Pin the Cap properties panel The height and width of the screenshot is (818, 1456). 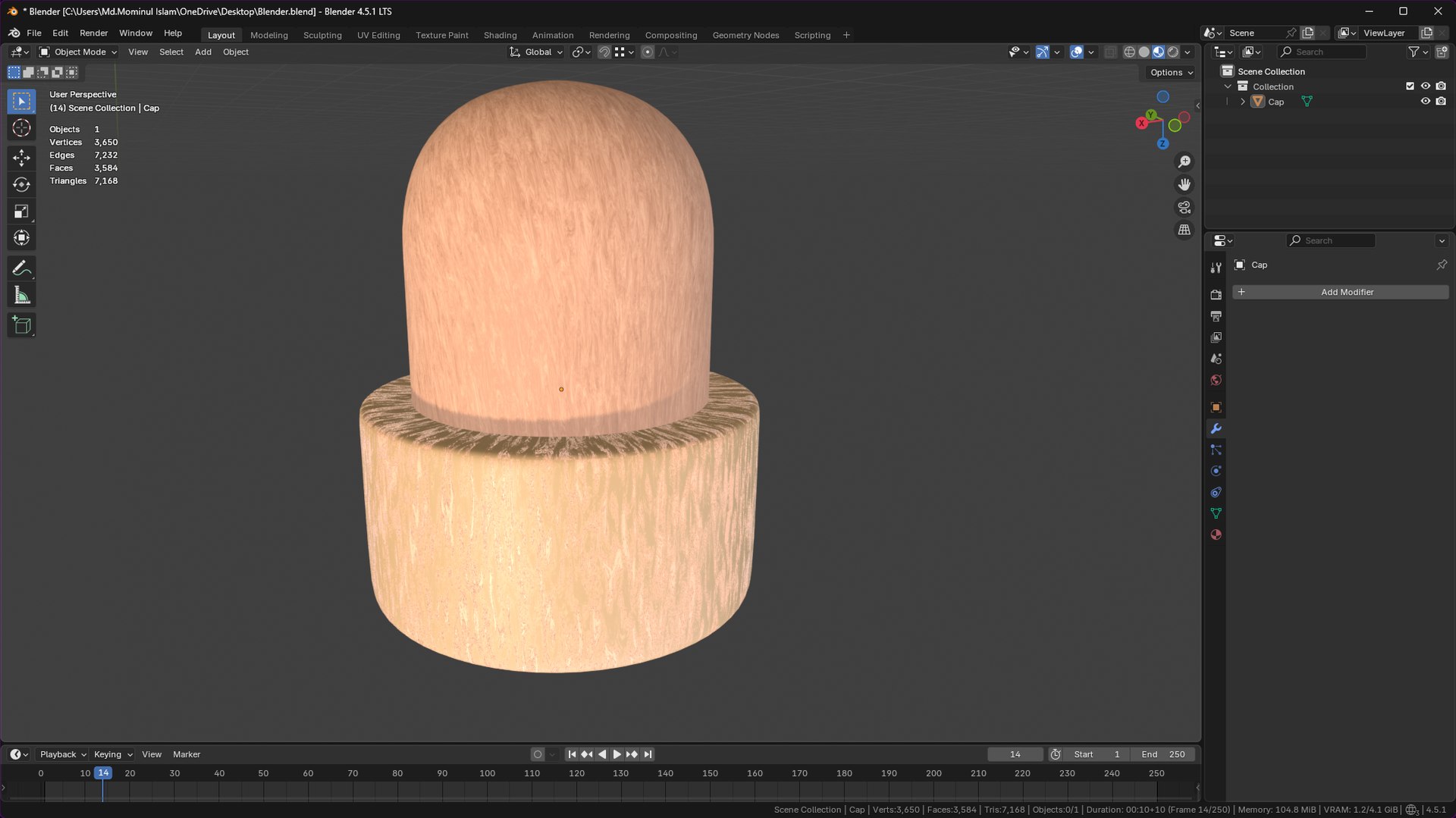point(1442,265)
